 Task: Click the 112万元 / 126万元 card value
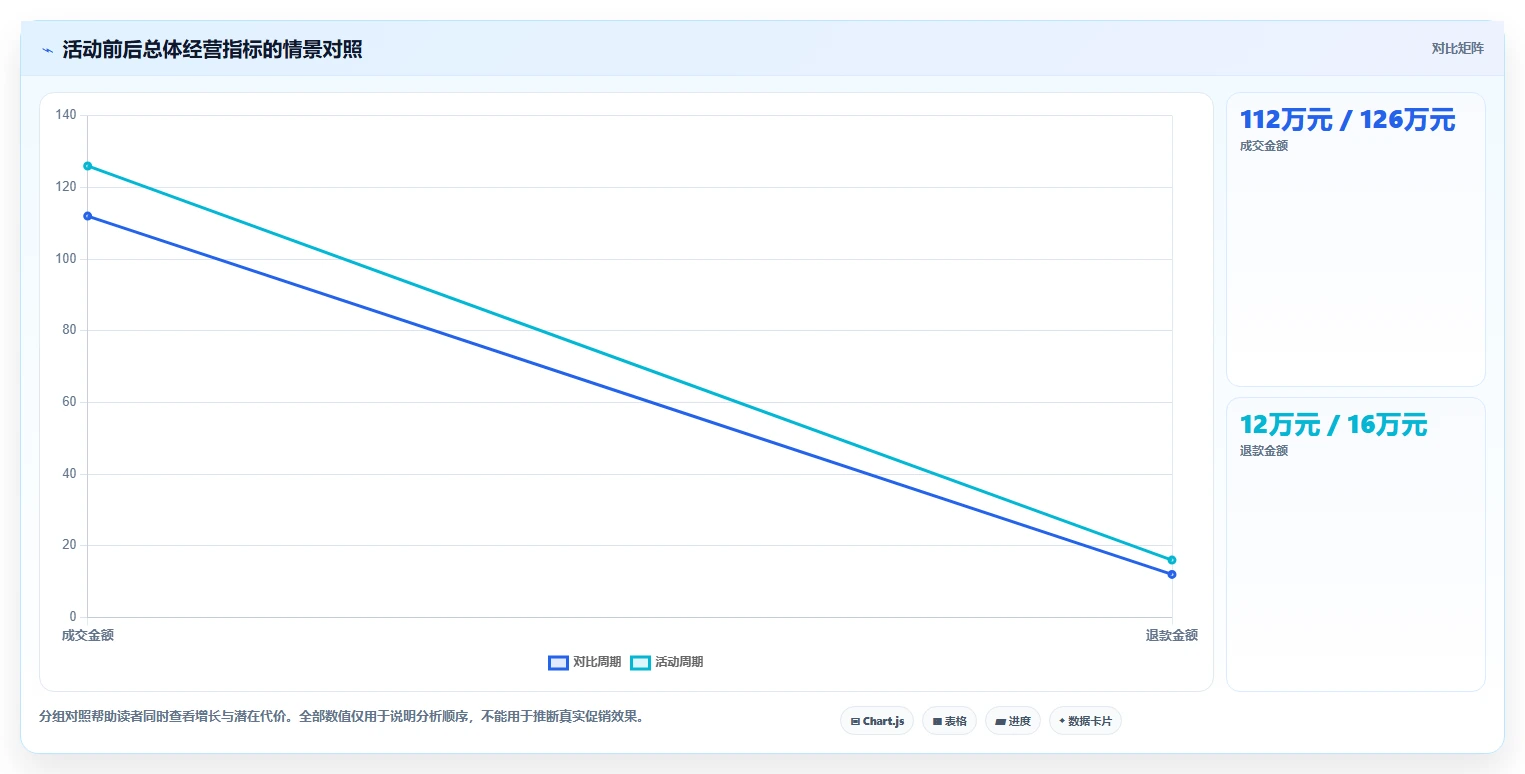tap(1347, 120)
